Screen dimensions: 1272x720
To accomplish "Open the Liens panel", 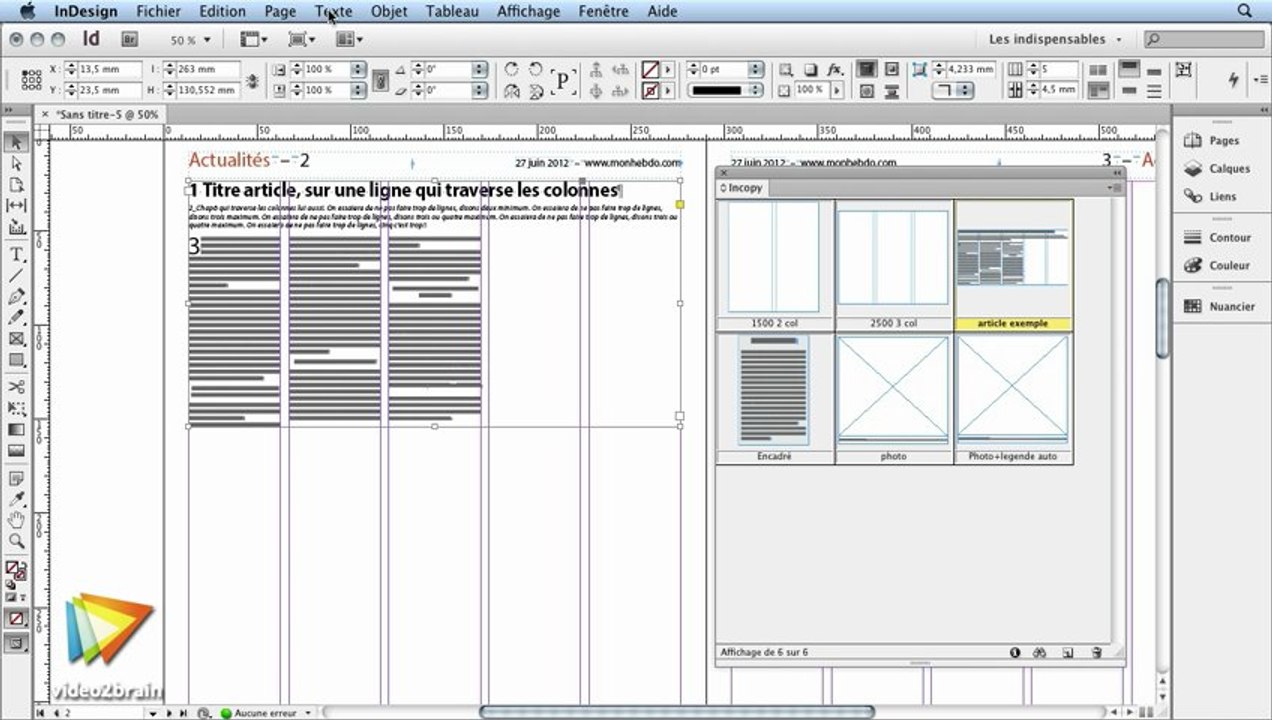I will coord(1222,197).
